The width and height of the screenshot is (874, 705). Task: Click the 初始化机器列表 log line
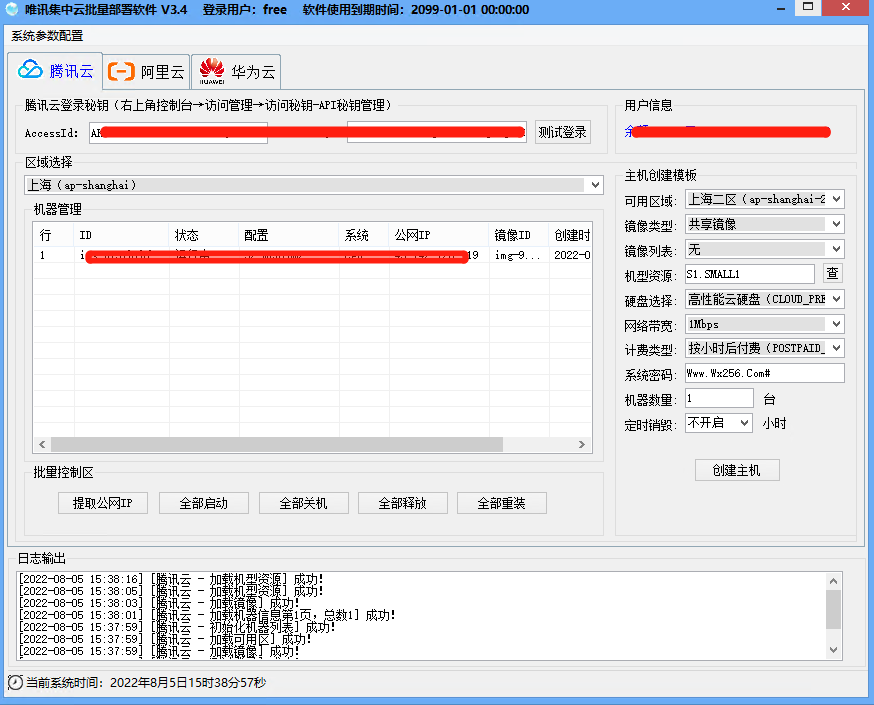click(x=177, y=627)
